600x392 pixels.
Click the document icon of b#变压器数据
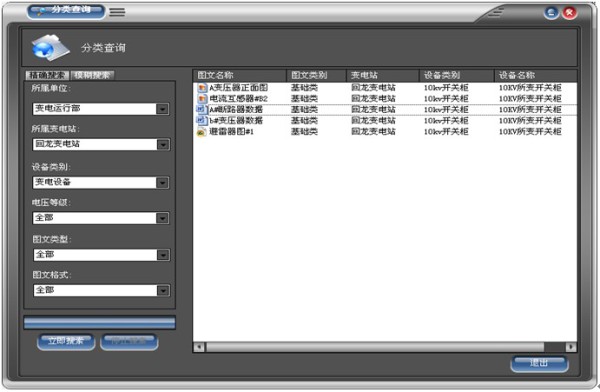point(201,120)
